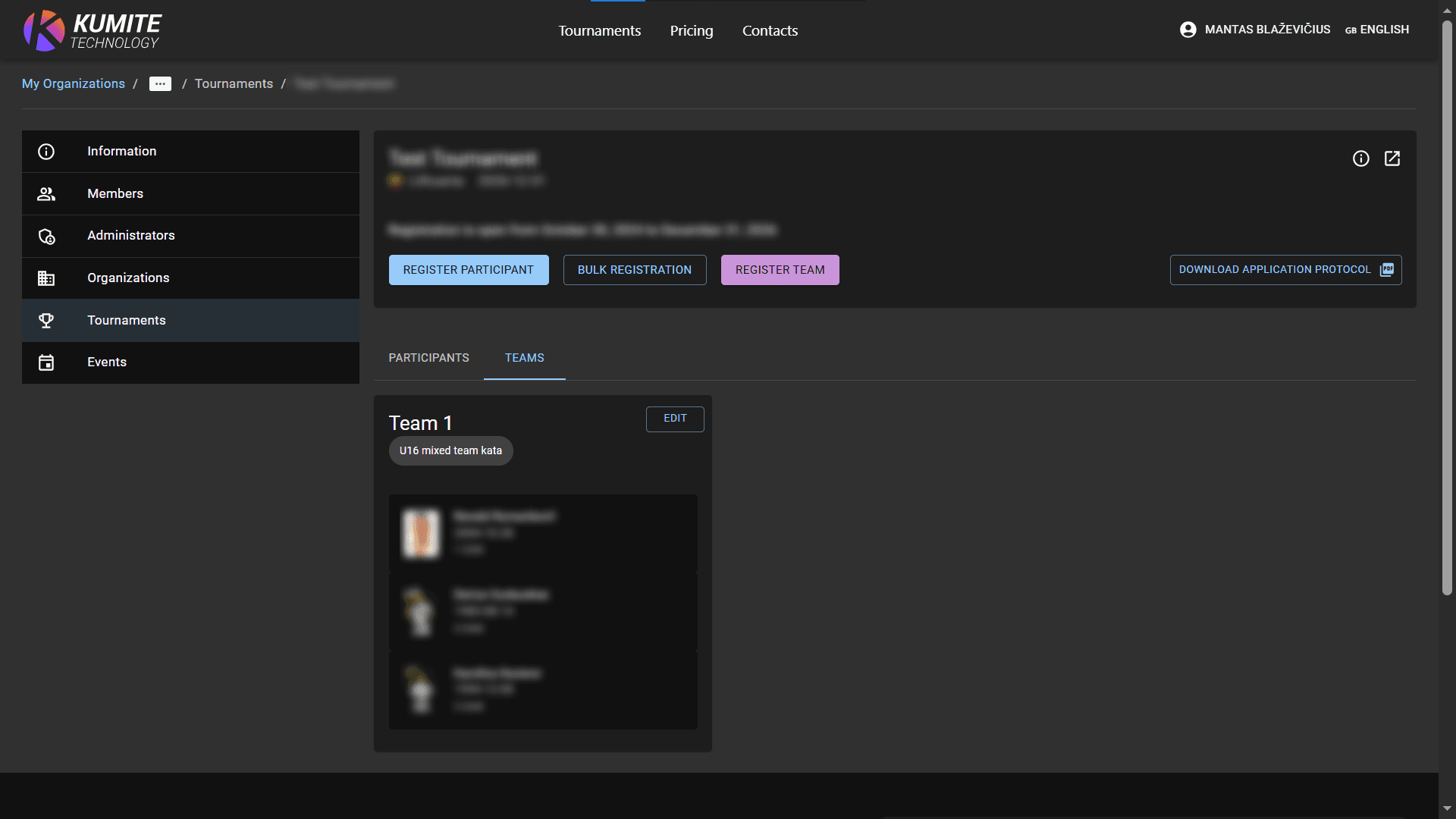Open Mantas Blaževičius user menu
The width and height of the screenshot is (1456, 819).
(1266, 30)
